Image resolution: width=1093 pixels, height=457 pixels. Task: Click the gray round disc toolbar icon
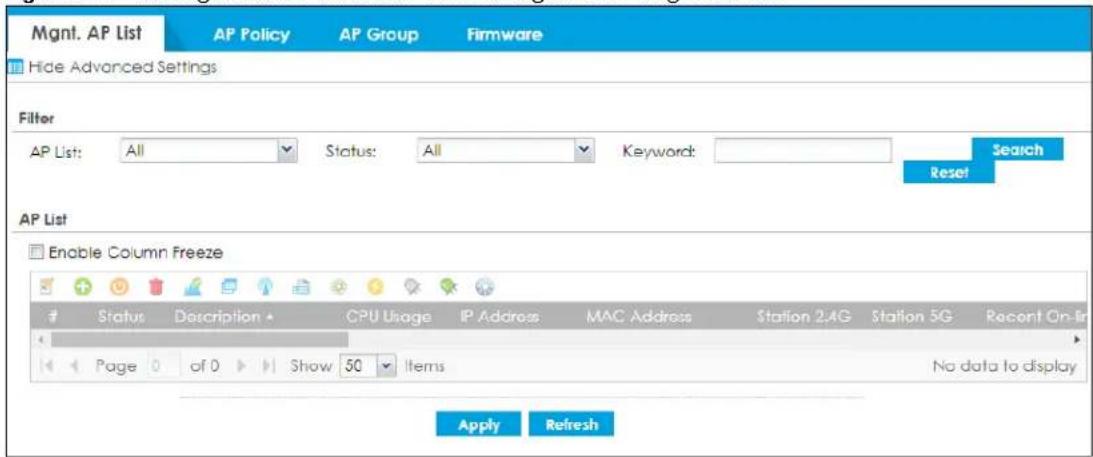point(485,286)
